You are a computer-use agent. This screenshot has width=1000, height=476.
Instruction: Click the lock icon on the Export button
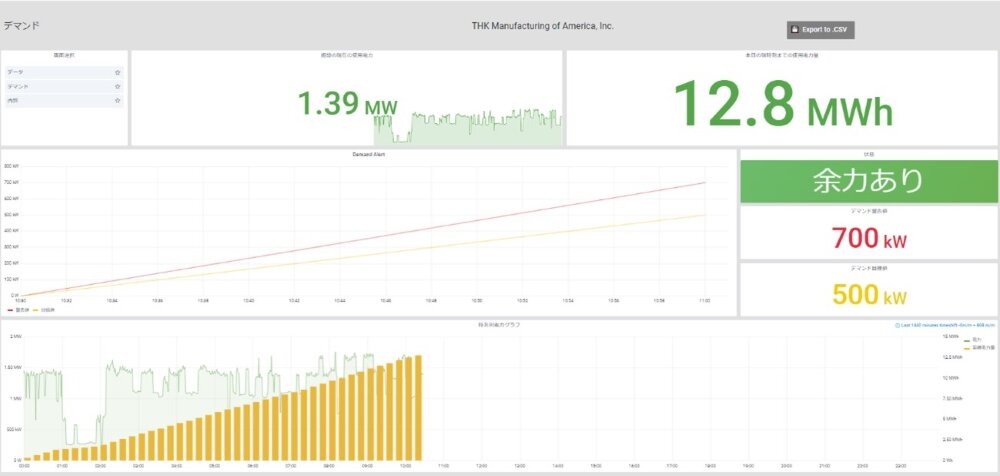794,30
